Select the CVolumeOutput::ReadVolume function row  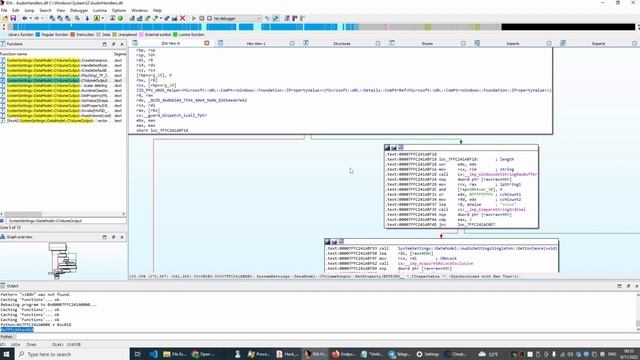coord(62,116)
